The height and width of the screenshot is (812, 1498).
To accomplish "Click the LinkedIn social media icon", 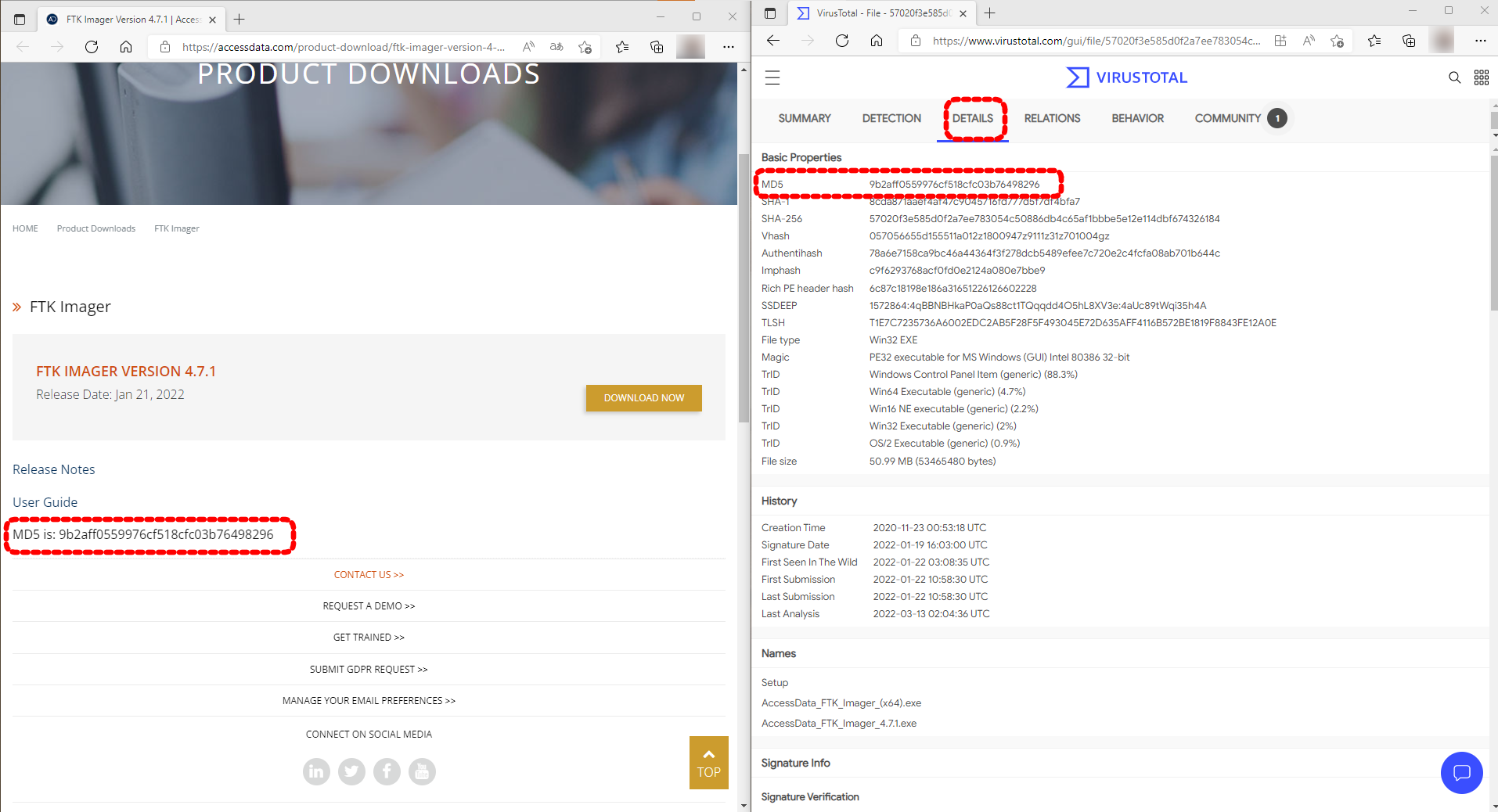I will coord(316,771).
